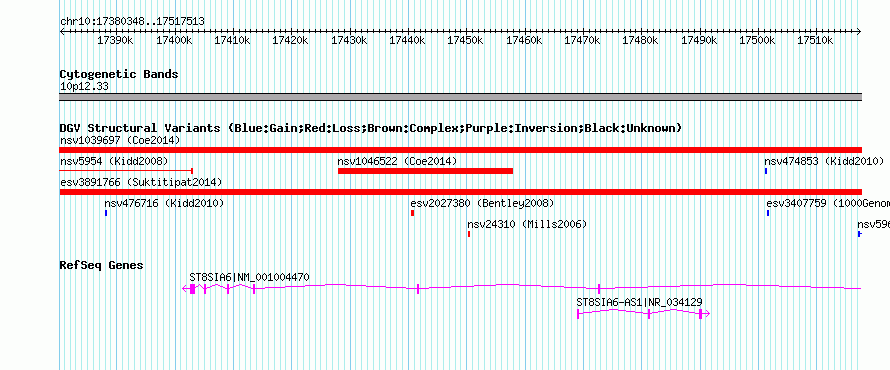Click the 17420k ruler tick label
Viewport: 890px width, 370px height.
(291, 40)
